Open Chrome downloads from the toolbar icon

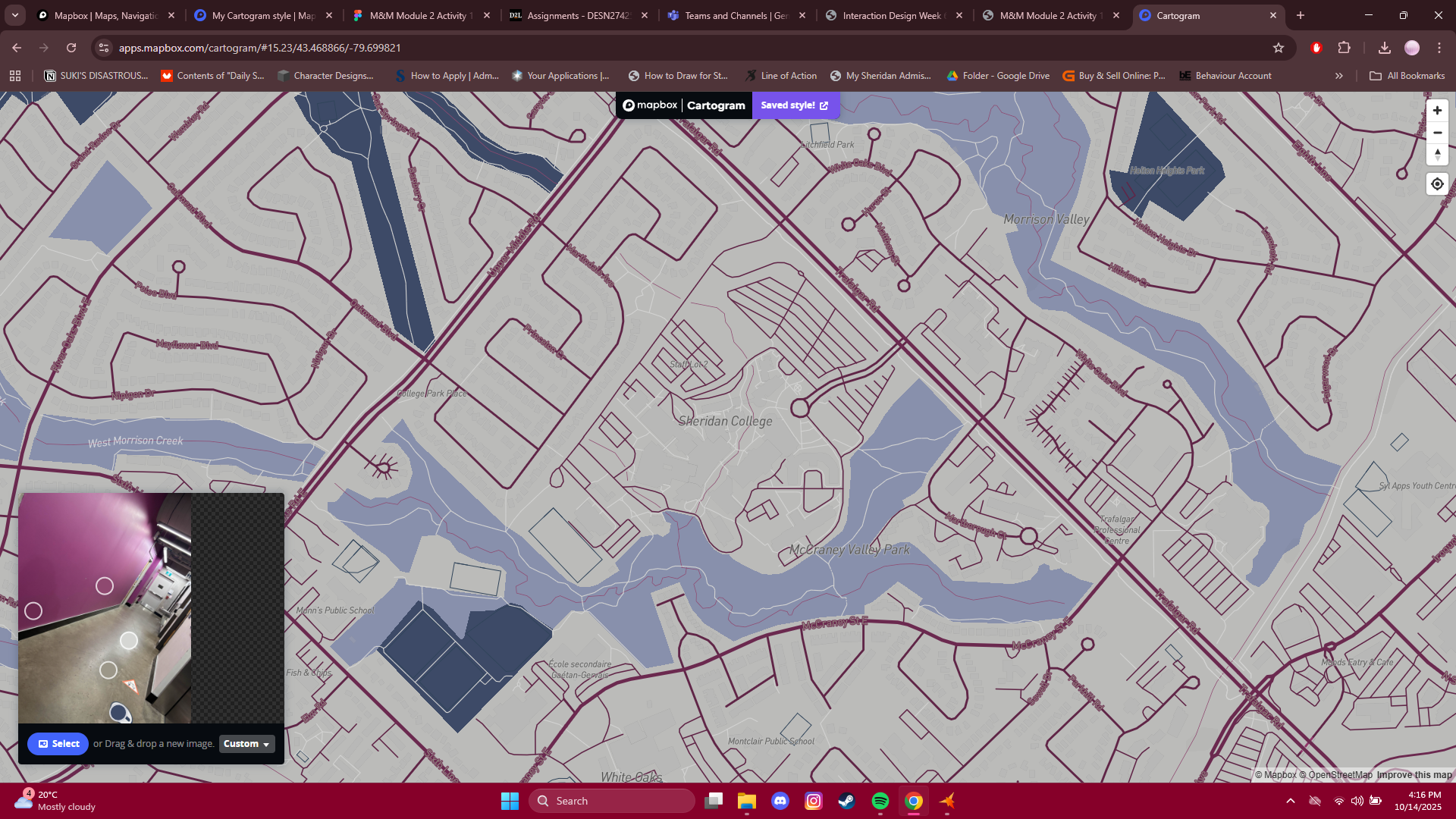point(1384,47)
